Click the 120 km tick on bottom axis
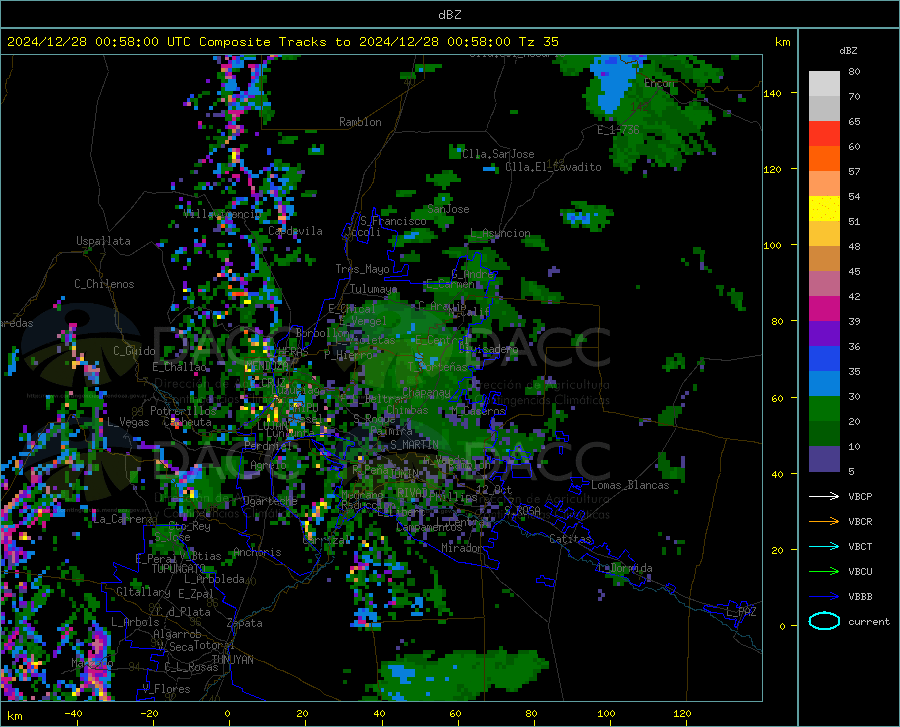 682,713
